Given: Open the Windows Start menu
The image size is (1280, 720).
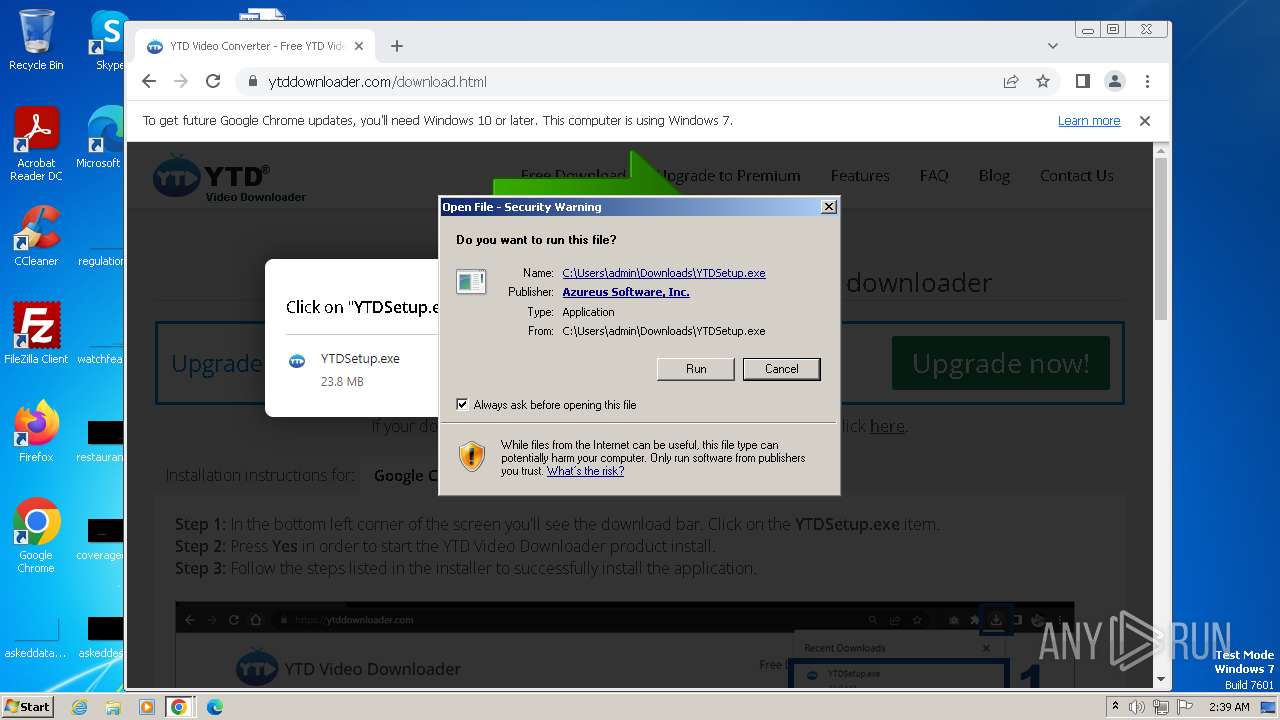Looking at the screenshot, I should [x=27, y=707].
